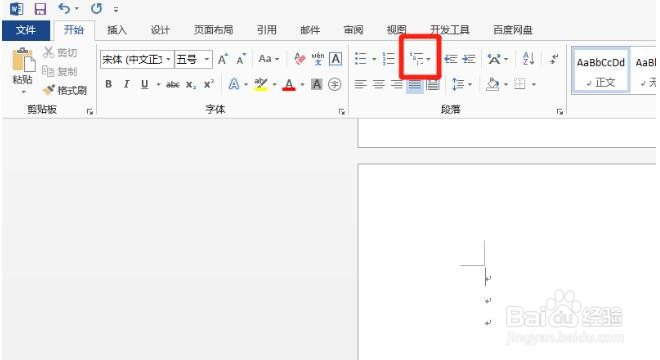Click the 剪切 cut button

(x=60, y=53)
